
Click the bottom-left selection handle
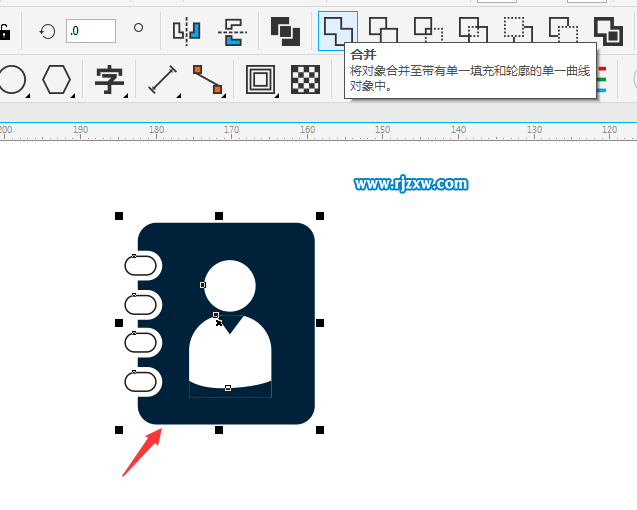[119, 430]
